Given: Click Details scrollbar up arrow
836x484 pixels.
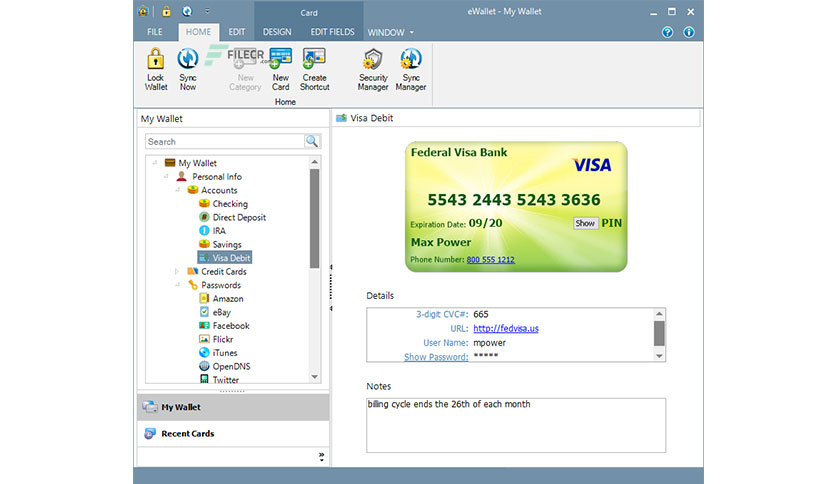Looking at the screenshot, I should pos(660,314).
